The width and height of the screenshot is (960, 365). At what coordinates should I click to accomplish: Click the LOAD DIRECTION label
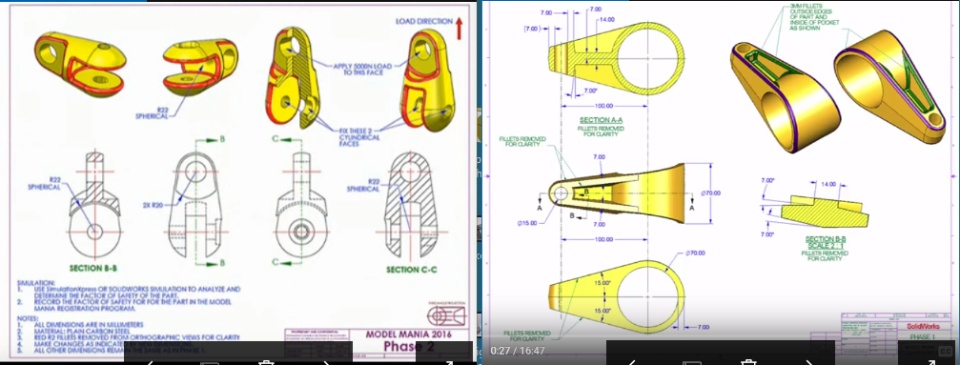[424, 21]
